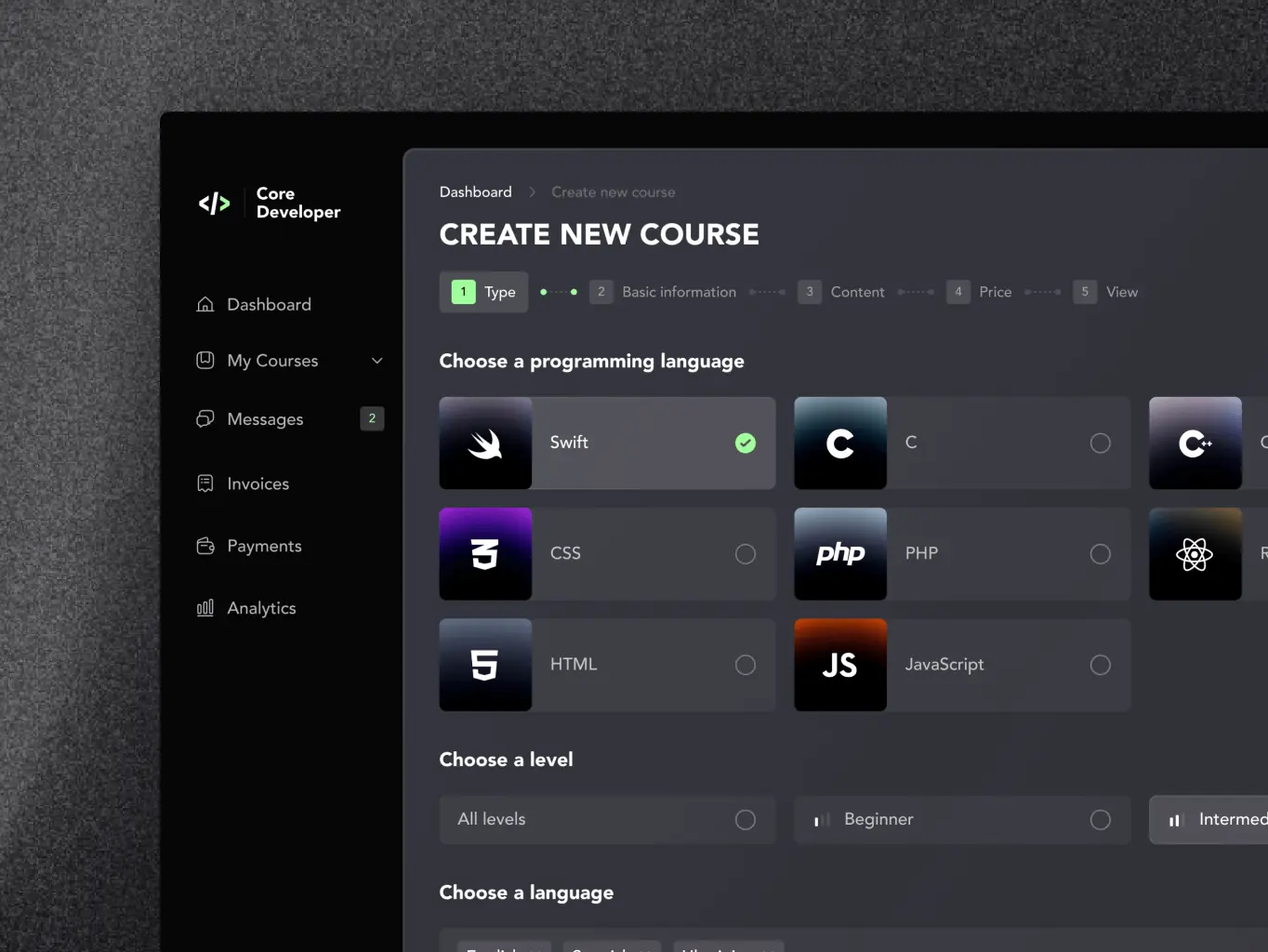Click the JavaScript icon tile

840,665
